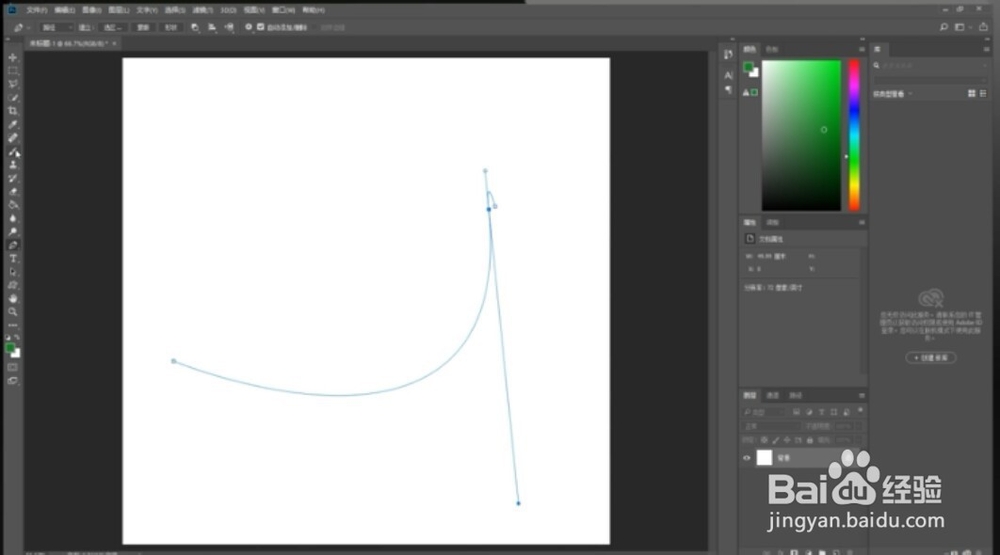The height and width of the screenshot is (555, 1000).
Task: Select the Hand tool
Action: pyautogui.click(x=13, y=299)
